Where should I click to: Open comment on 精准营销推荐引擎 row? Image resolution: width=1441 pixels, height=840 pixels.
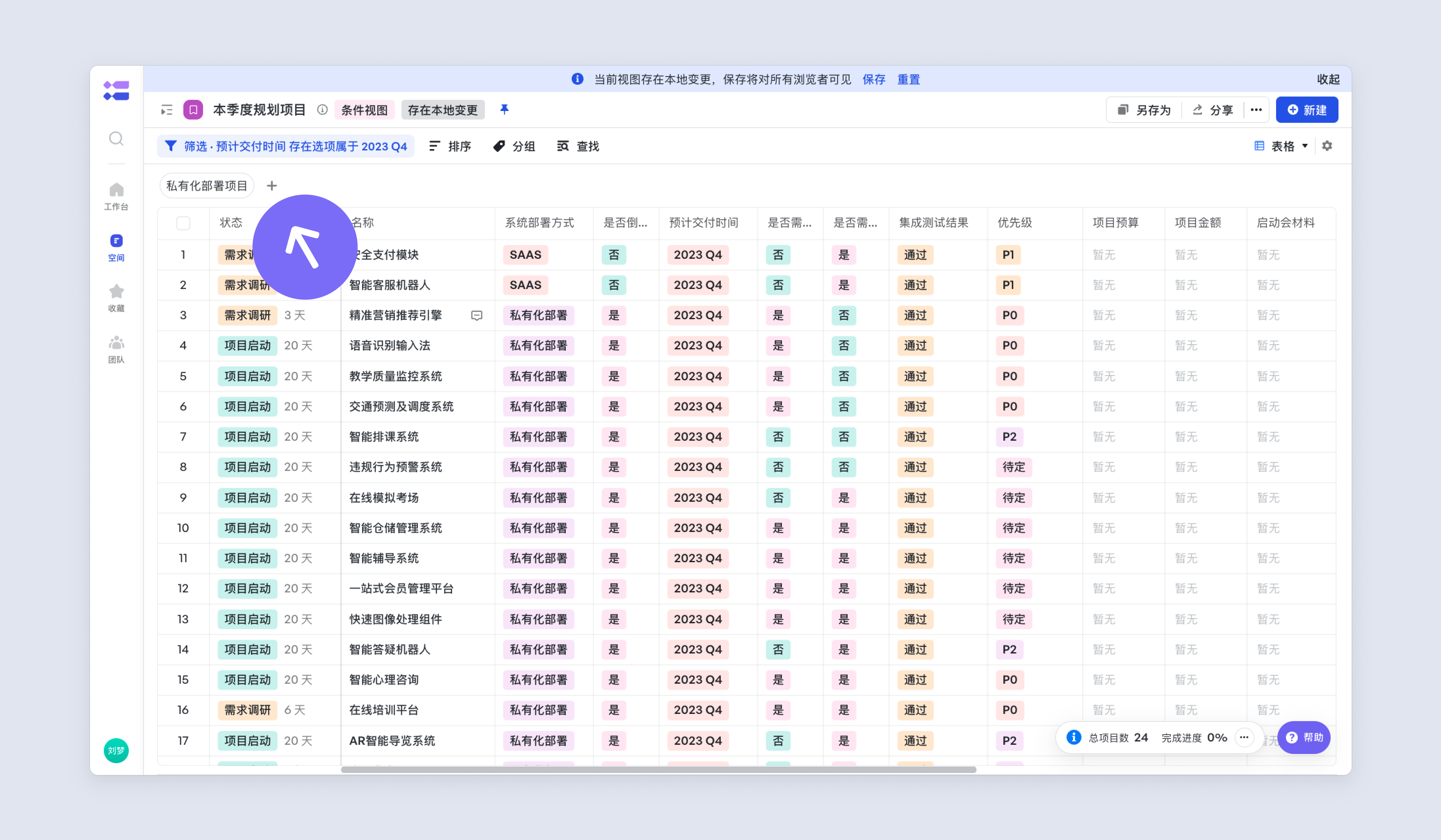click(x=476, y=316)
